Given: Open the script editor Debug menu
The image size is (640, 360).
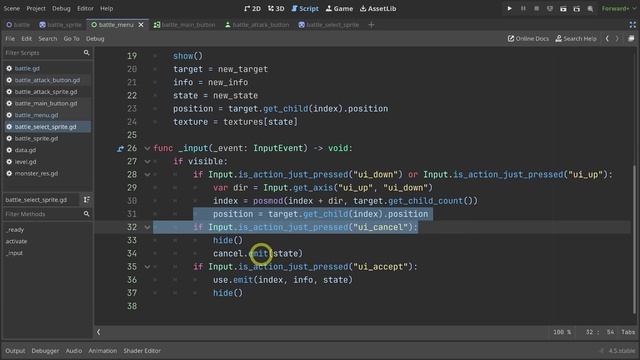Looking at the screenshot, I should tap(95, 39).
